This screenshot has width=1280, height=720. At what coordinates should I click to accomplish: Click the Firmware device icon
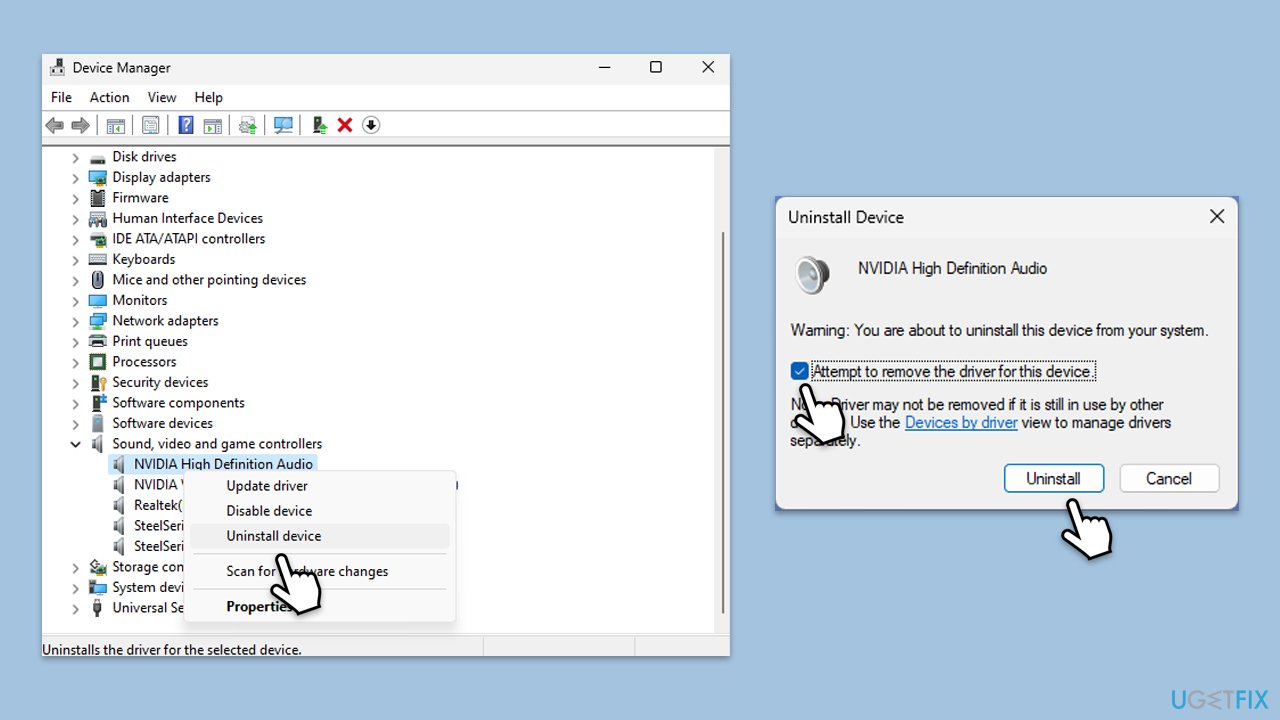(98, 198)
